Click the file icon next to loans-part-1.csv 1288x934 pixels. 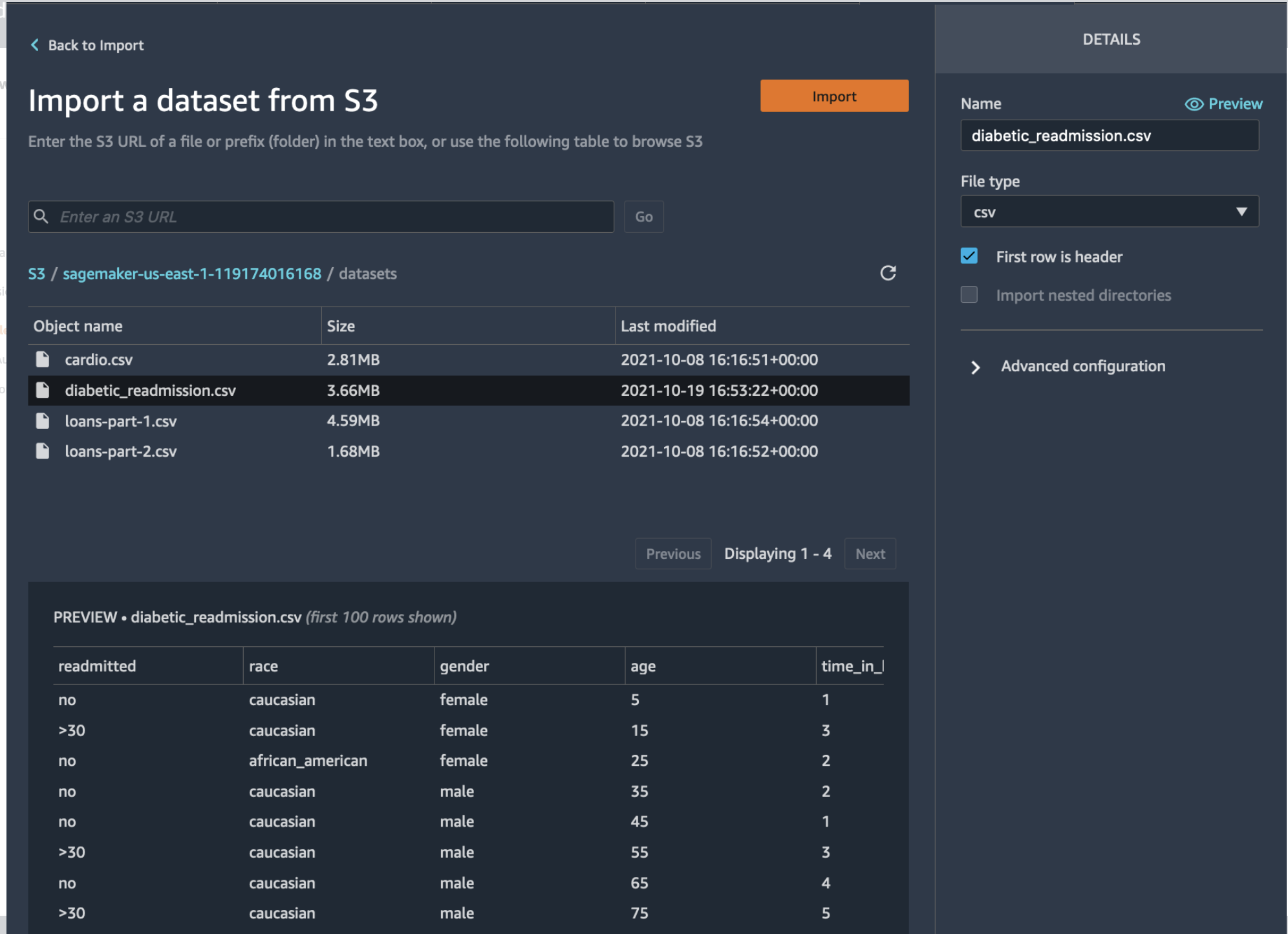click(x=43, y=420)
